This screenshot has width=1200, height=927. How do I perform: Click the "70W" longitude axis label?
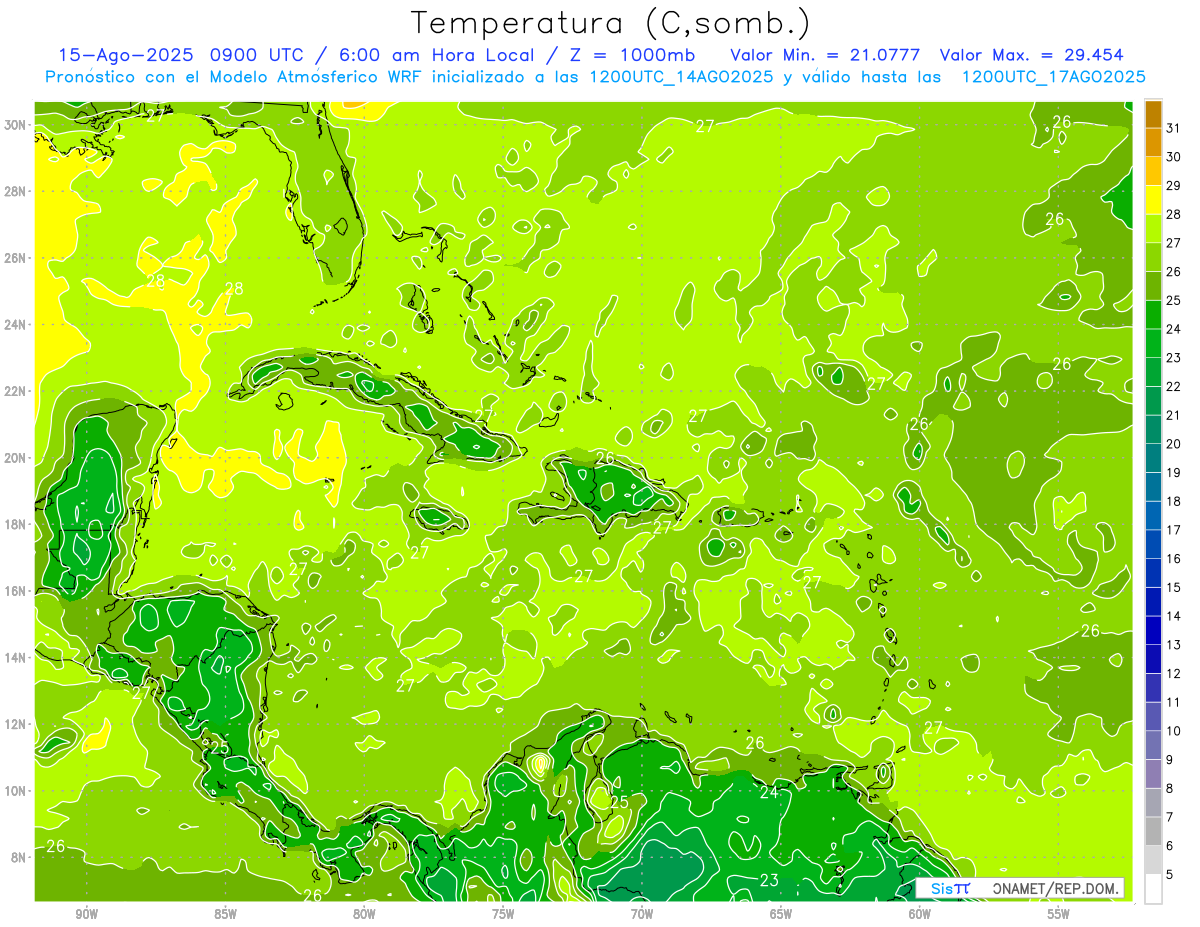click(642, 914)
